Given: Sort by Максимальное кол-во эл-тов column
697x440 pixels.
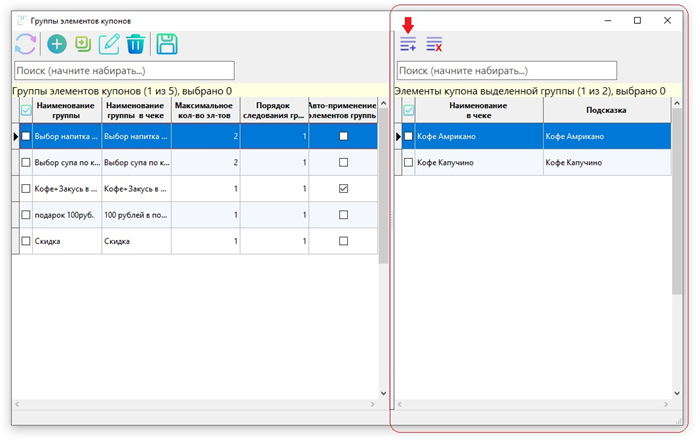Looking at the screenshot, I should [203, 111].
